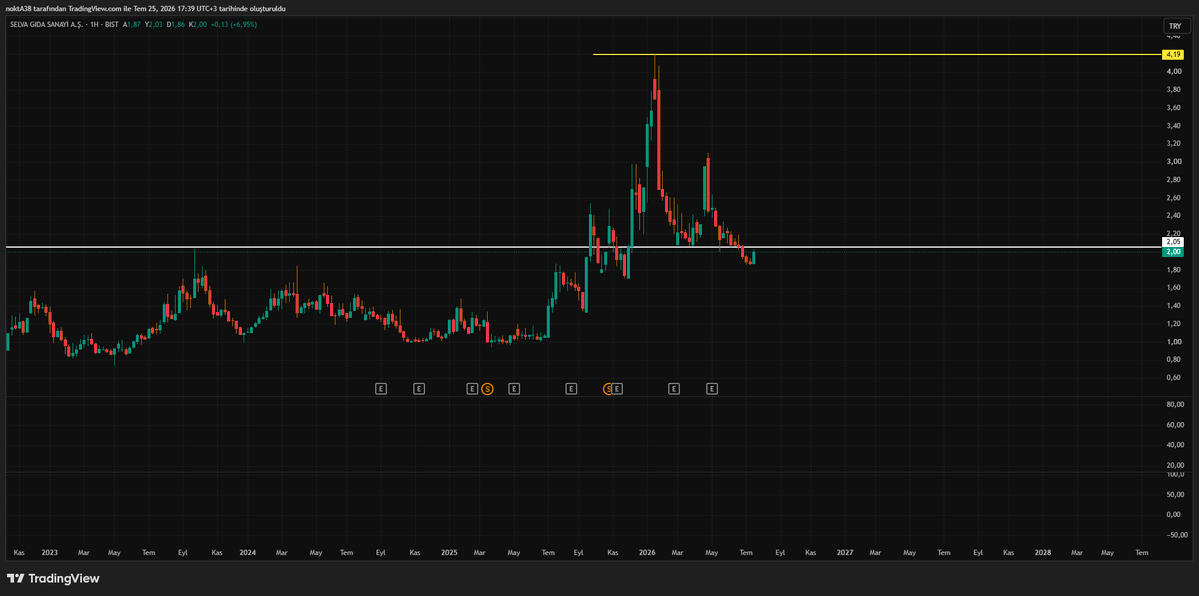Click the A1,87 open value
The width and height of the screenshot is (1199, 596).
click(x=131, y=24)
